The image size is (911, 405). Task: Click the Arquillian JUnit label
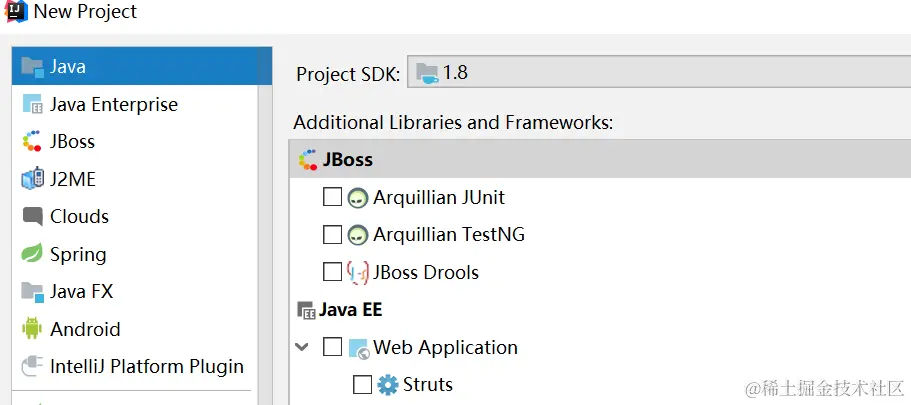point(439,198)
